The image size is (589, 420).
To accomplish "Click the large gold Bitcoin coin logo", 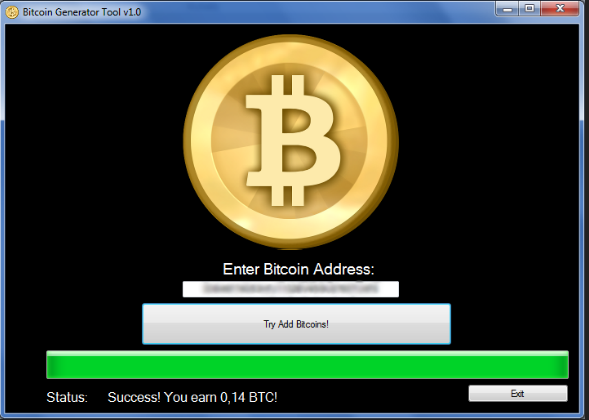I will pos(291,141).
